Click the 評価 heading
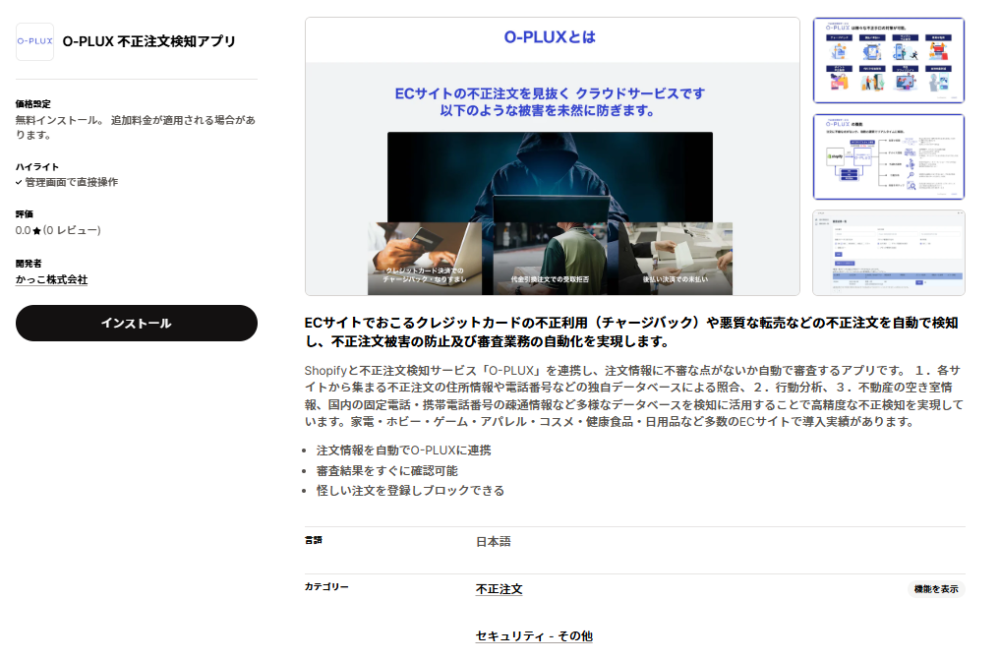The width and height of the screenshot is (1000, 661). coord(24,214)
